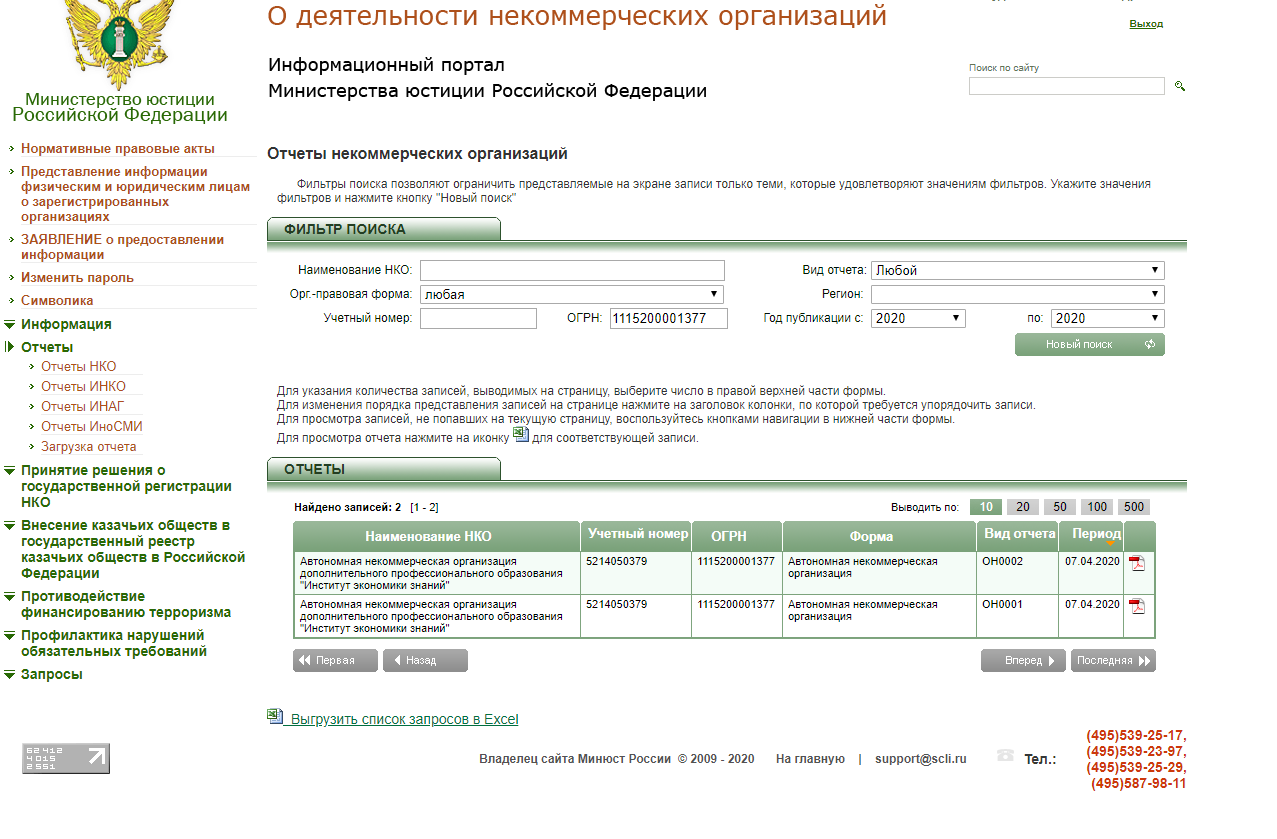Expand Противодействие финансированию терроризма section
Image resolution: width=1277 pixels, height=839 pixels.
click(126, 604)
